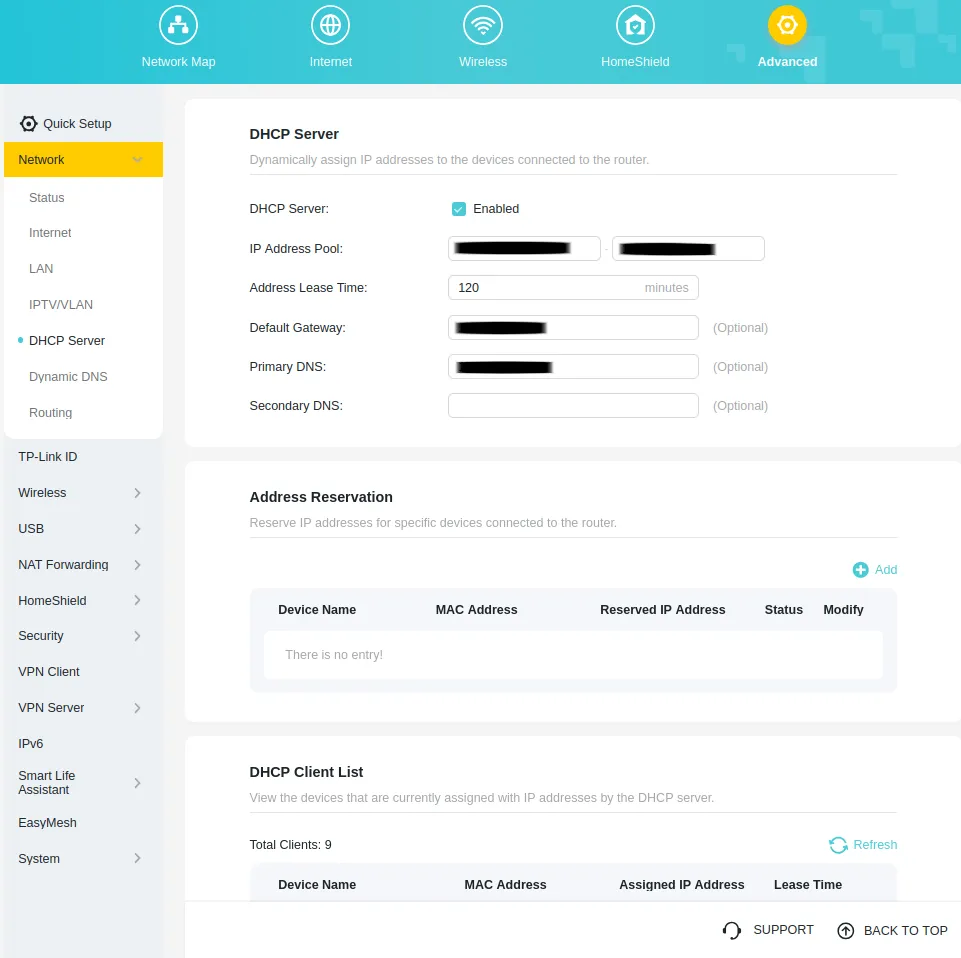Click the BACK TO TOP text
The image size is (961, 958).
pos(905,931)
